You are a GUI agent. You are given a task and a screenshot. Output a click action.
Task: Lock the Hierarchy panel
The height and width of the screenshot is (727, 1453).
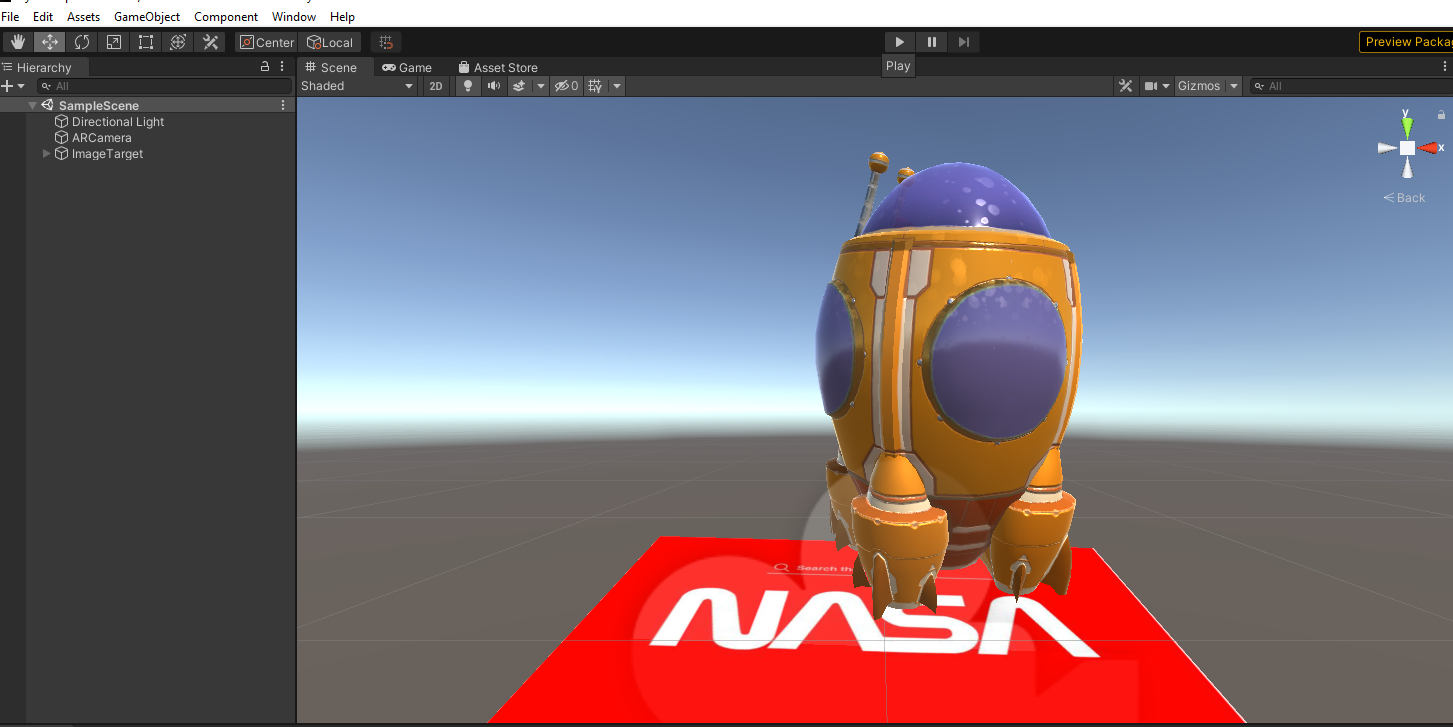tap(265, 67)
